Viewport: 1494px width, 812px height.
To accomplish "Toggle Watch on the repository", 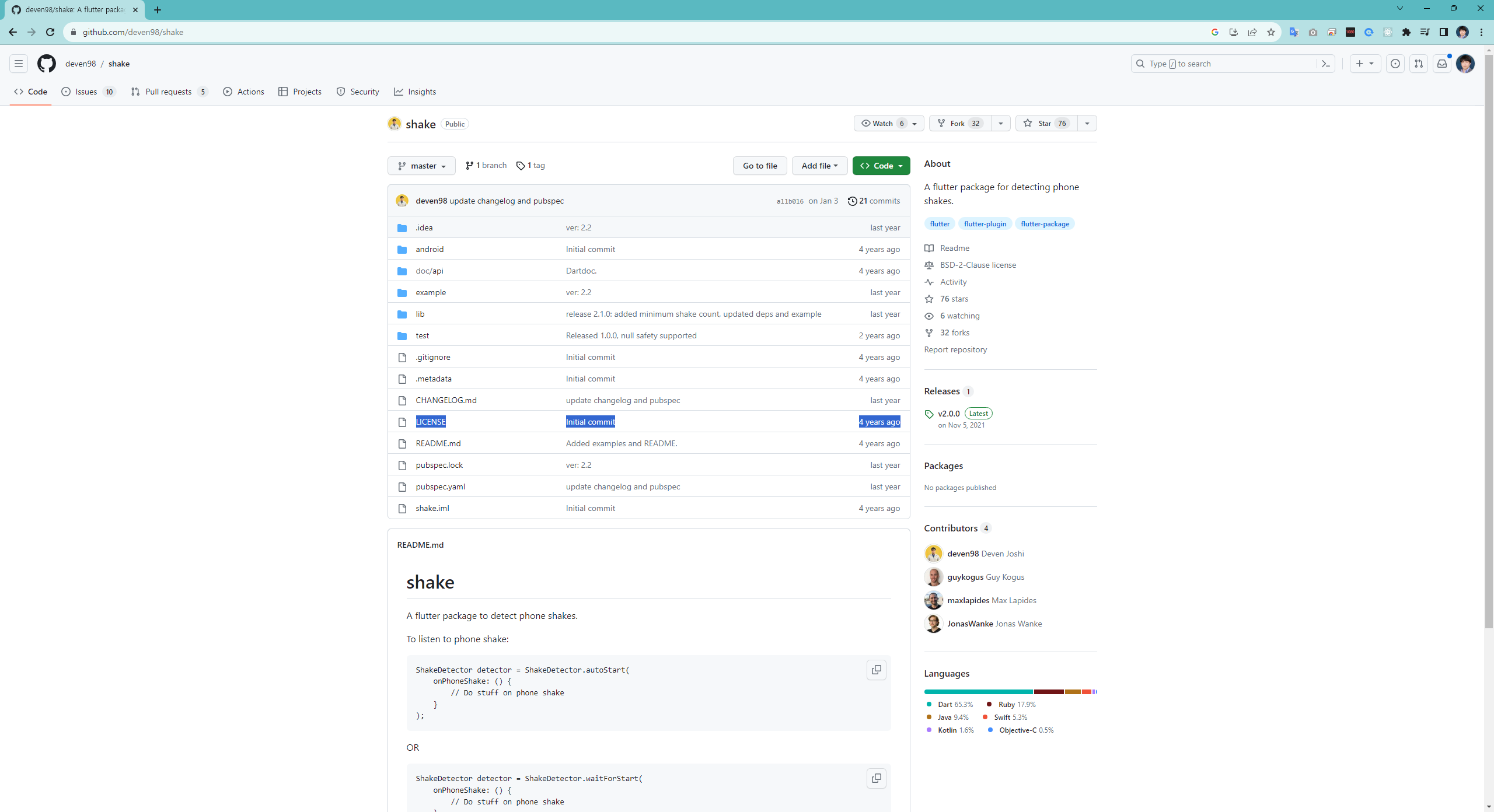I will point(882,123).
